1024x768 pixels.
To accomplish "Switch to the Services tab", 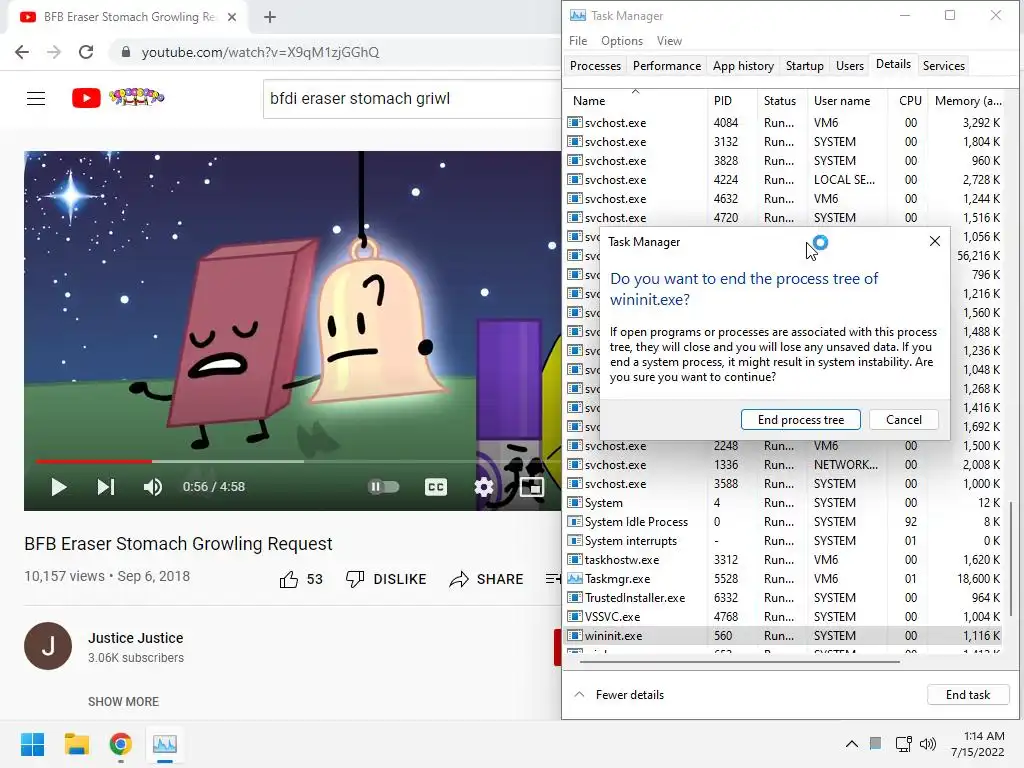I will [x=944, y=66].
